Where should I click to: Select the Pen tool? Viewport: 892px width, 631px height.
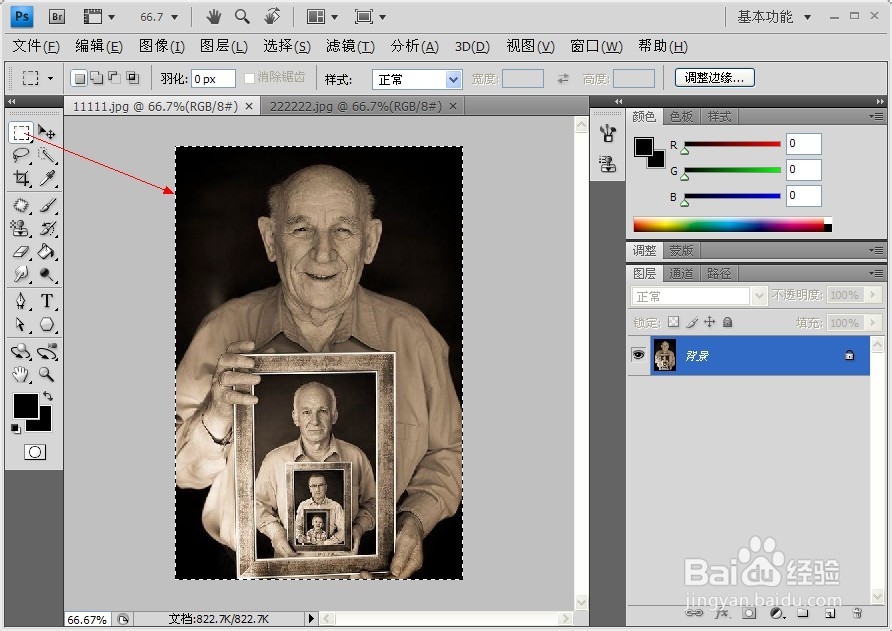[20, 301]
